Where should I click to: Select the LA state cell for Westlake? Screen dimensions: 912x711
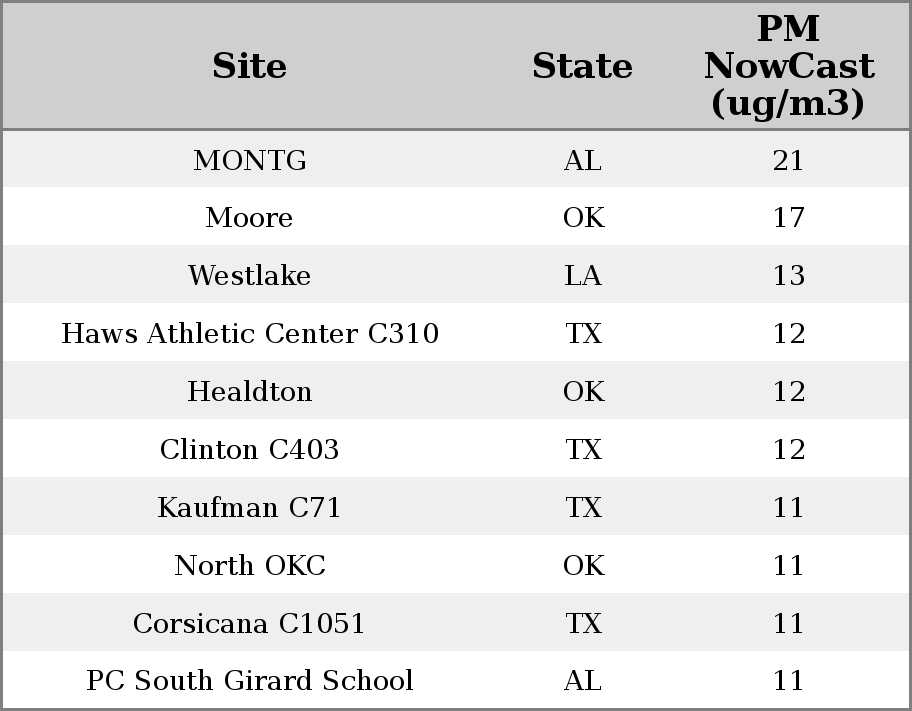583,275
